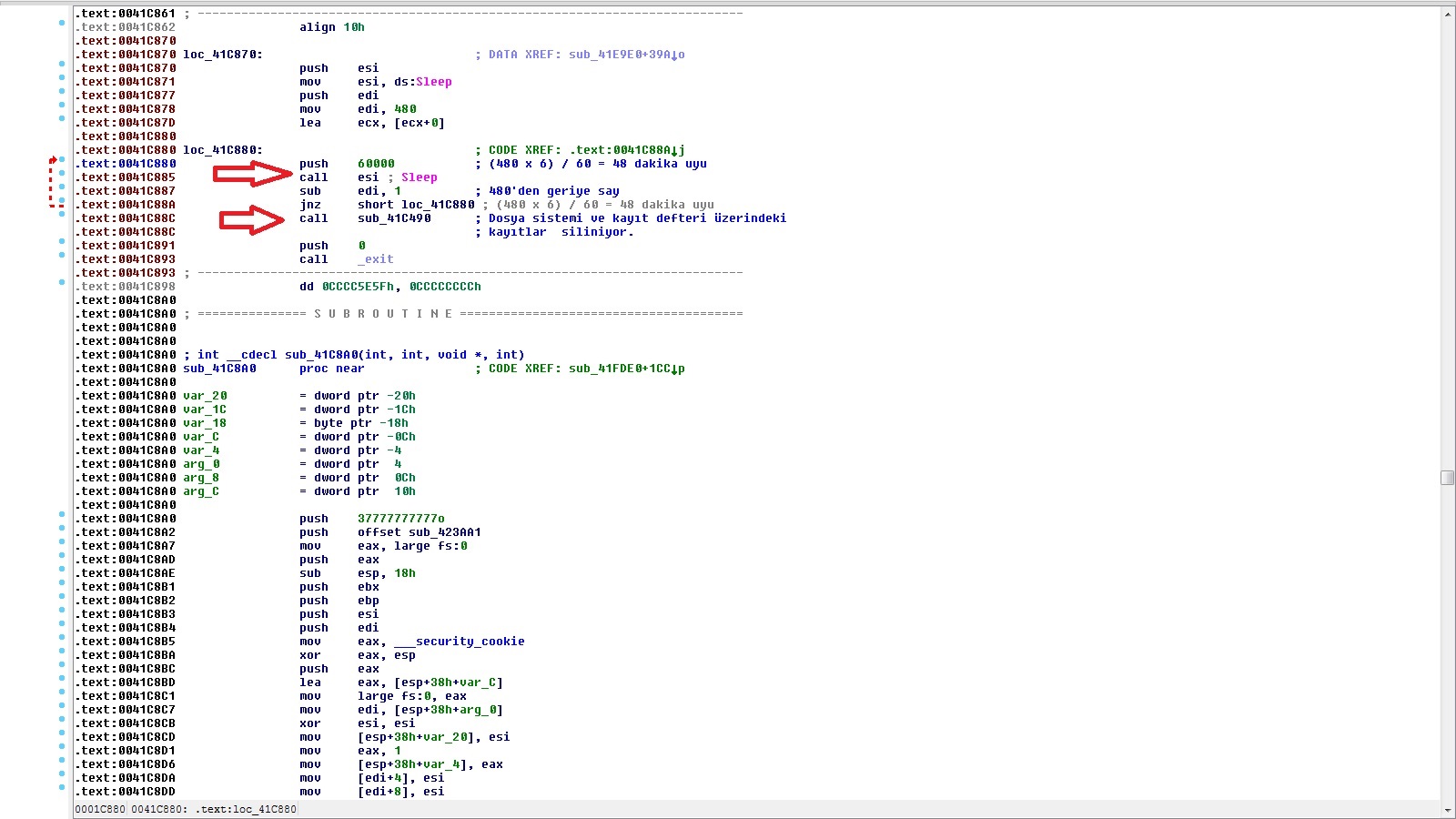This screenshot has width=1456, height=819.
Task: Click the 'push ebp' instruction
Action: (339, 601)
